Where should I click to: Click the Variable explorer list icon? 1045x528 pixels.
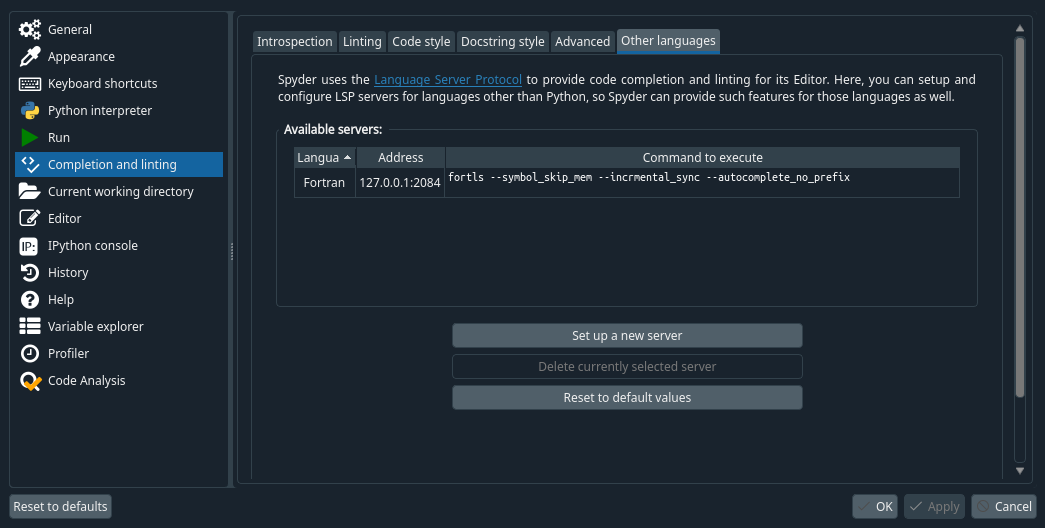[30, 326]
